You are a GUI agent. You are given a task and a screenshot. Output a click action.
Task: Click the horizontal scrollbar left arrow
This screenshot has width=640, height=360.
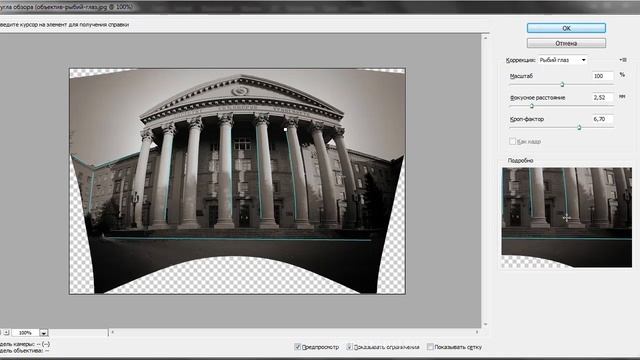(113, 332)
